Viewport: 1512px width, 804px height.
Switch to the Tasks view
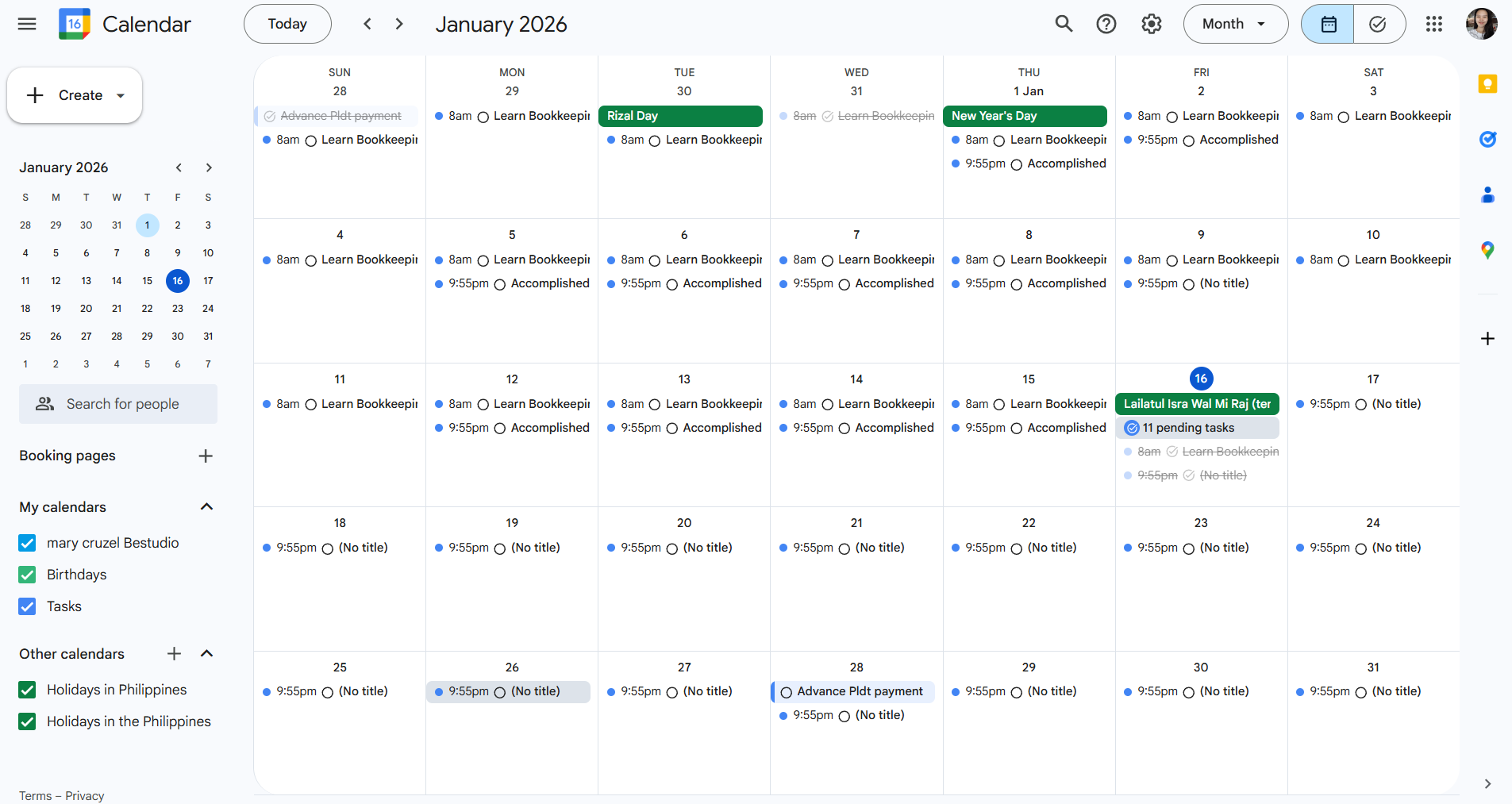pos(1379,24)
